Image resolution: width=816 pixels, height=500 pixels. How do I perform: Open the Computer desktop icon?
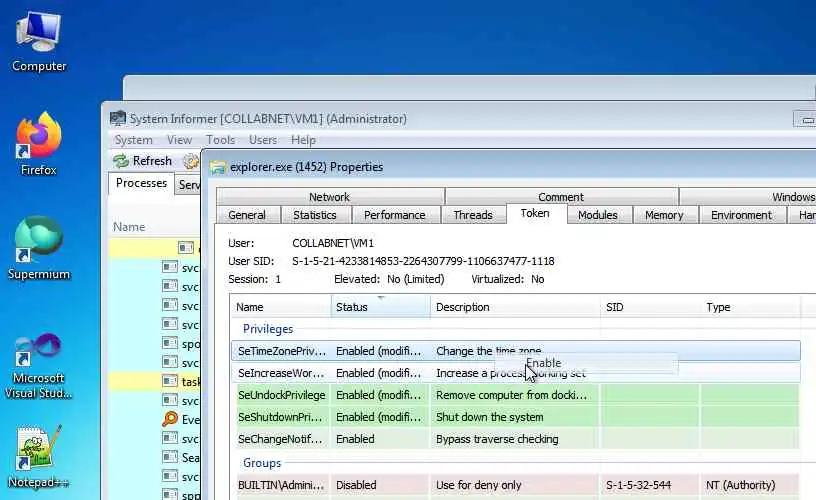(39, 42)
